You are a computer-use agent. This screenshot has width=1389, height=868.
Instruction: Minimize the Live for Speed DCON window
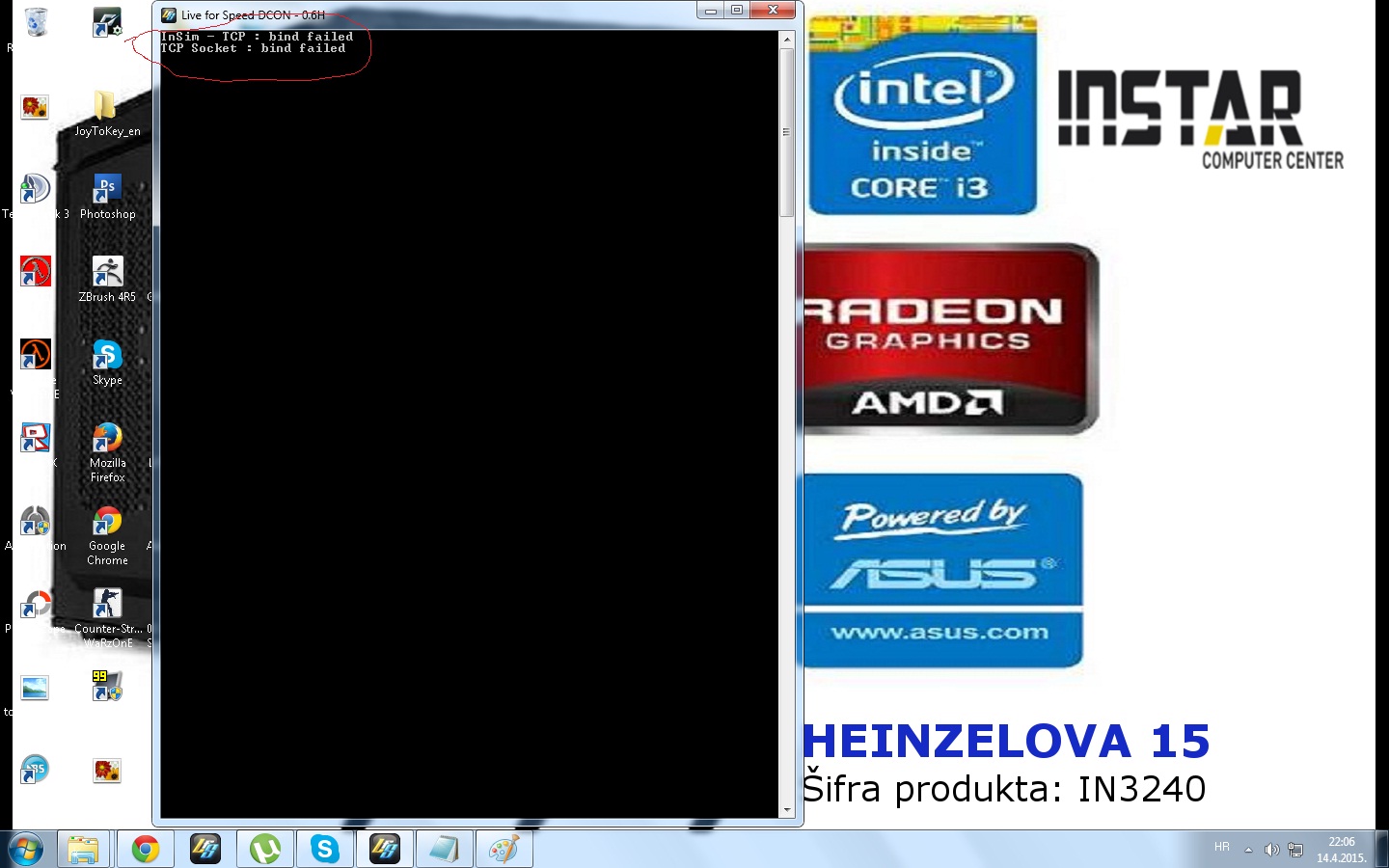point(711,12)
